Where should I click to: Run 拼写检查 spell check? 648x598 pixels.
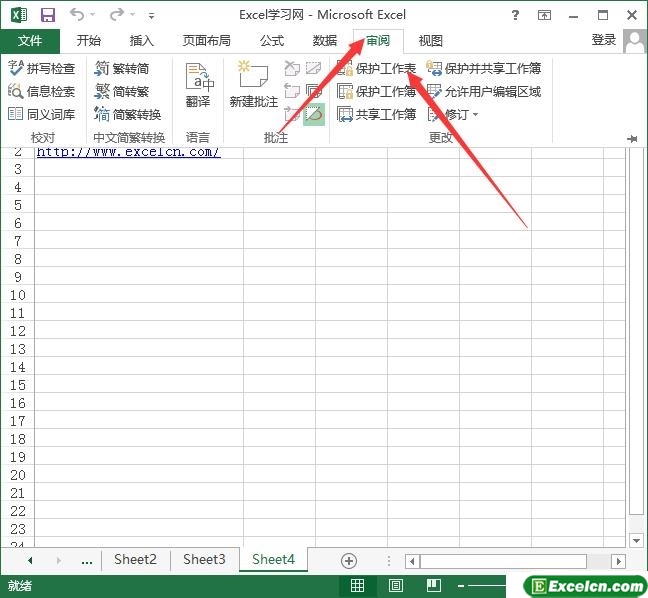tap(41, 68)
